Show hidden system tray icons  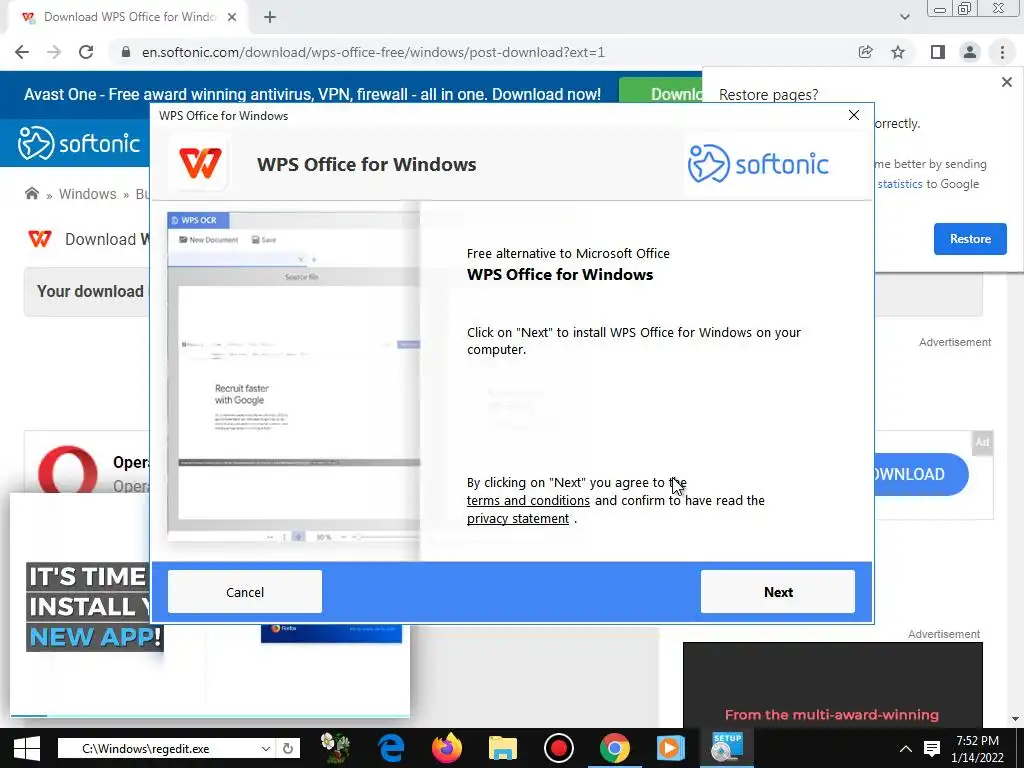point(906,749)
